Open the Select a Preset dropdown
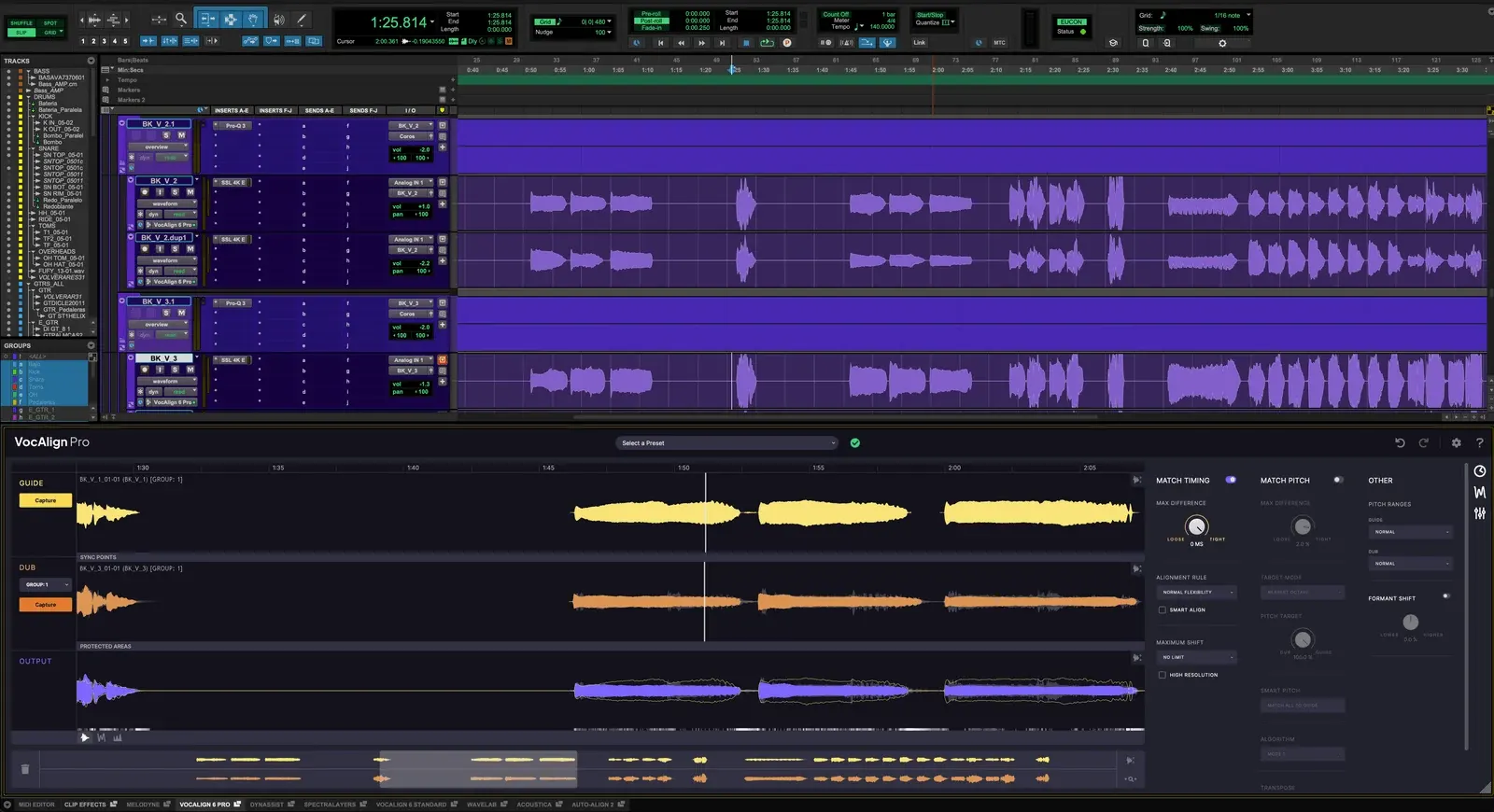Screen dimensions: 1494x812 pyautogui.click(x=726, y=442)
